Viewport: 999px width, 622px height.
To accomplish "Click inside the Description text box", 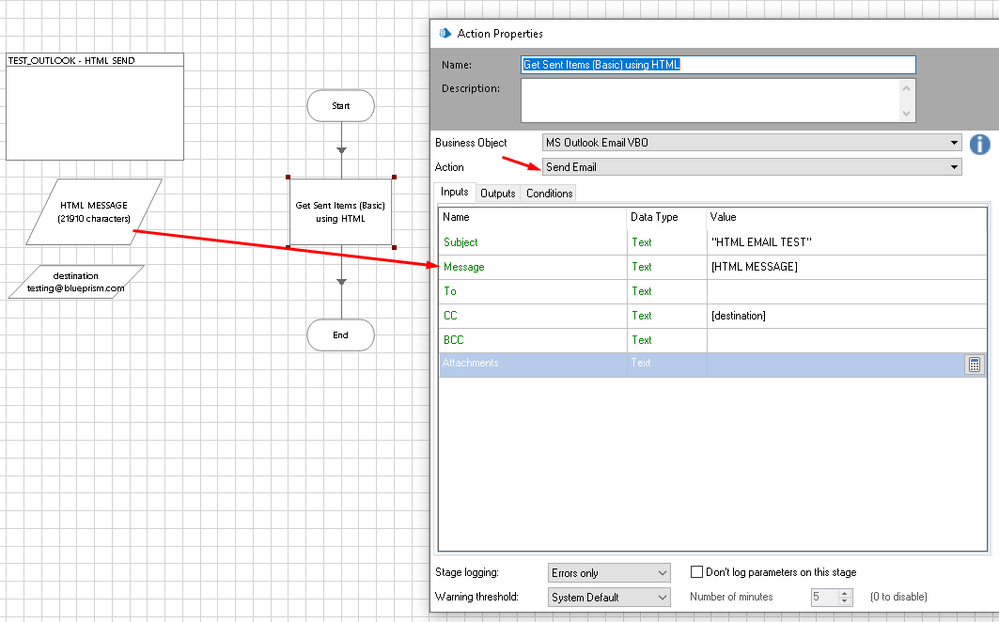I will click(x=710, y=100).
